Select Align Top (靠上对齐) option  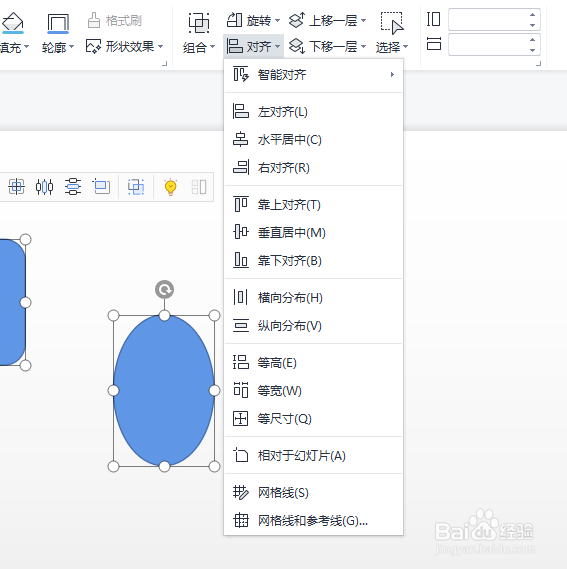click(x=313, y=205)
